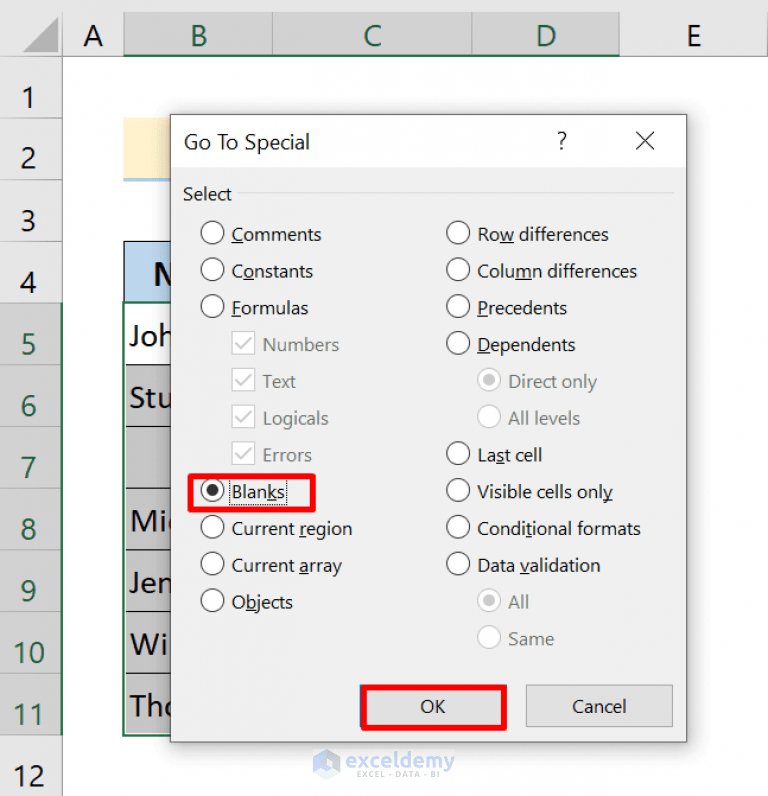Select the Objects radio option
Screen dimensions: 768x796
coord(247,602)
